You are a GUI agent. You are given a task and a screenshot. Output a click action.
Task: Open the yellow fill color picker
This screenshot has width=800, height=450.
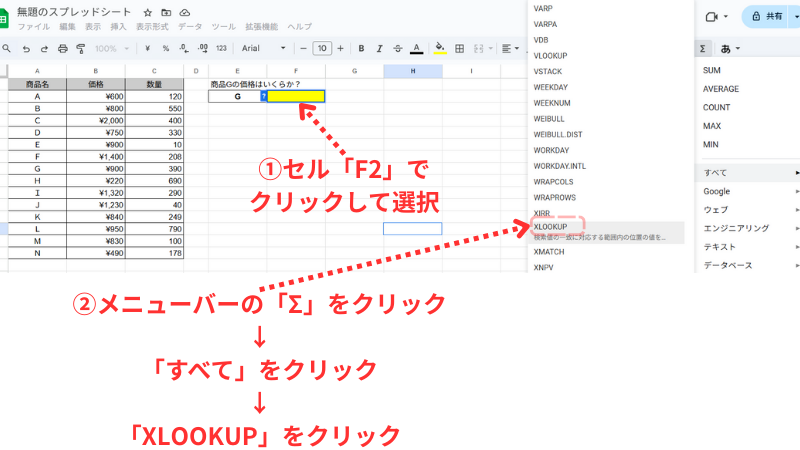tap(441, 48)
